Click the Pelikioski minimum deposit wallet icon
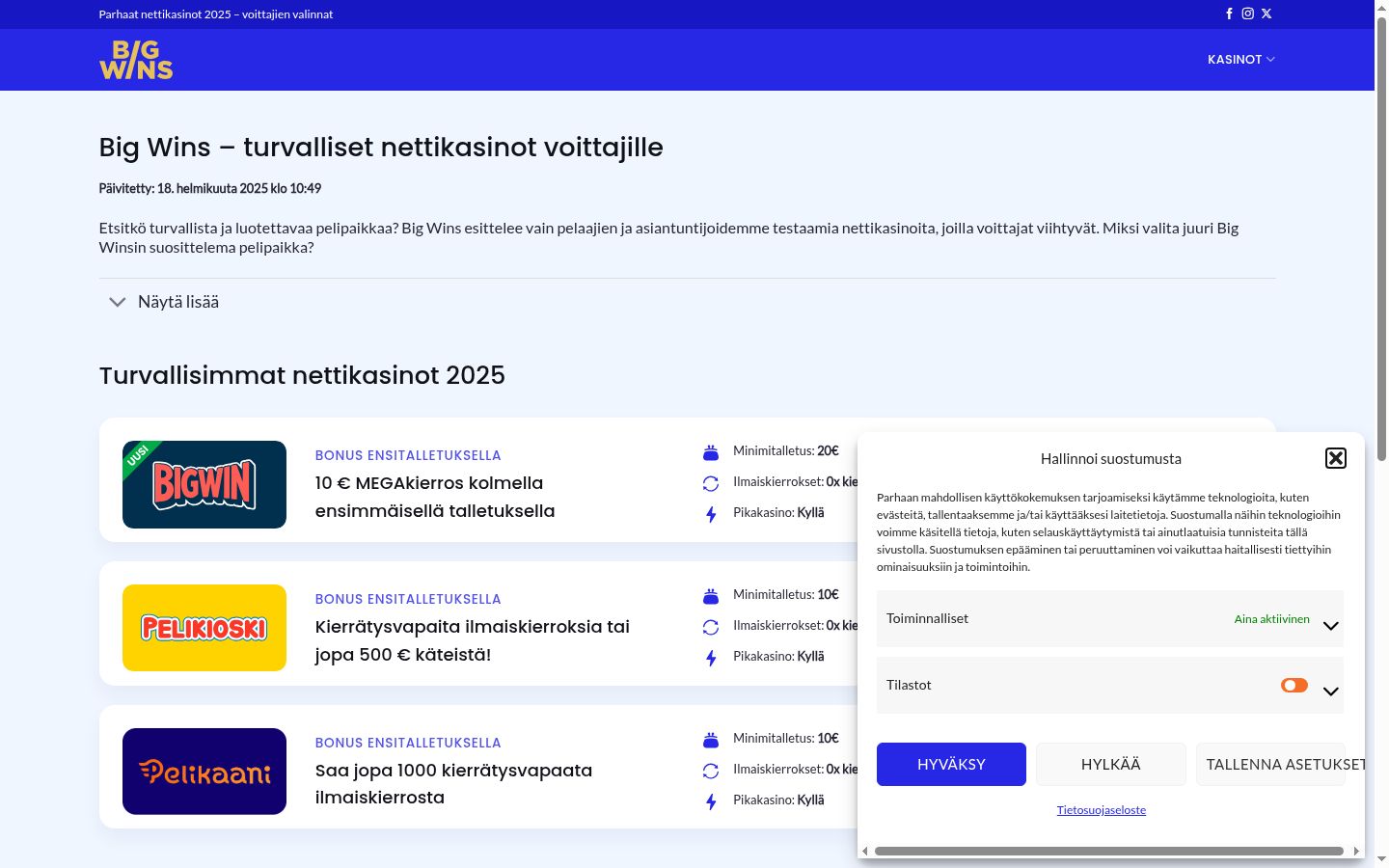The width and height of the screenshot is (1389, 868). tap(711, 596)
